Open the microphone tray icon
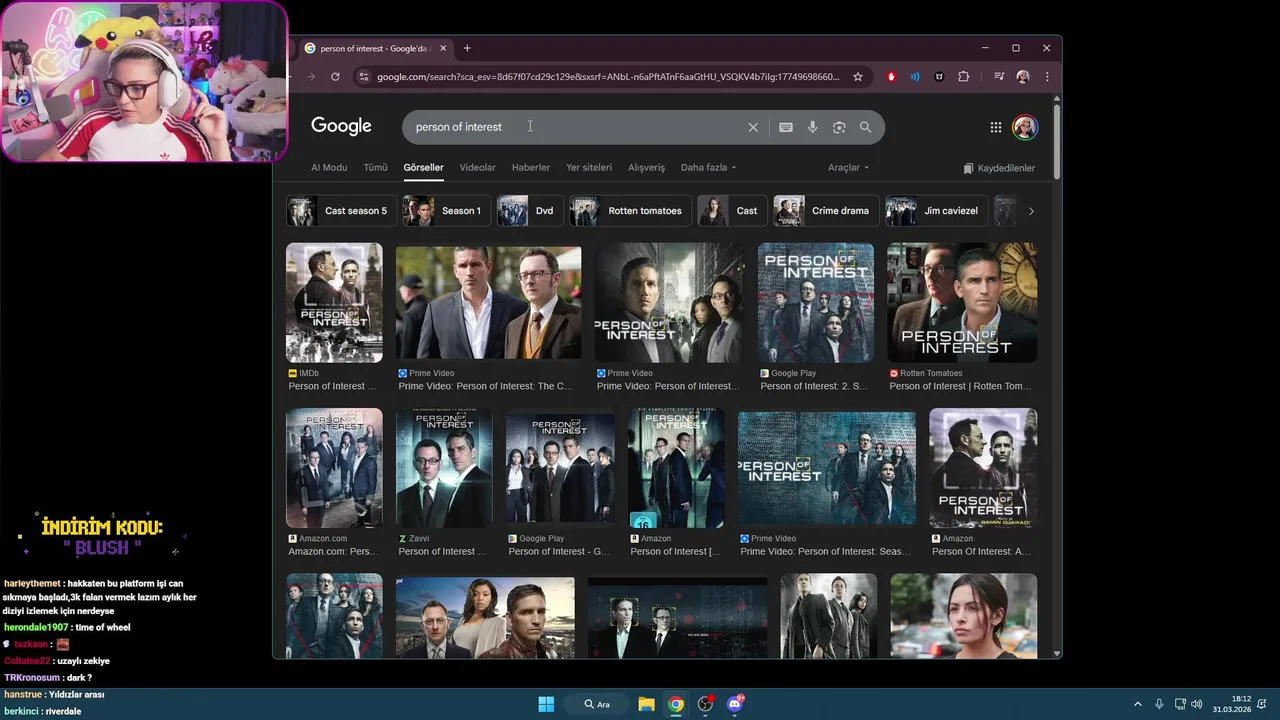 point(1159,704)
